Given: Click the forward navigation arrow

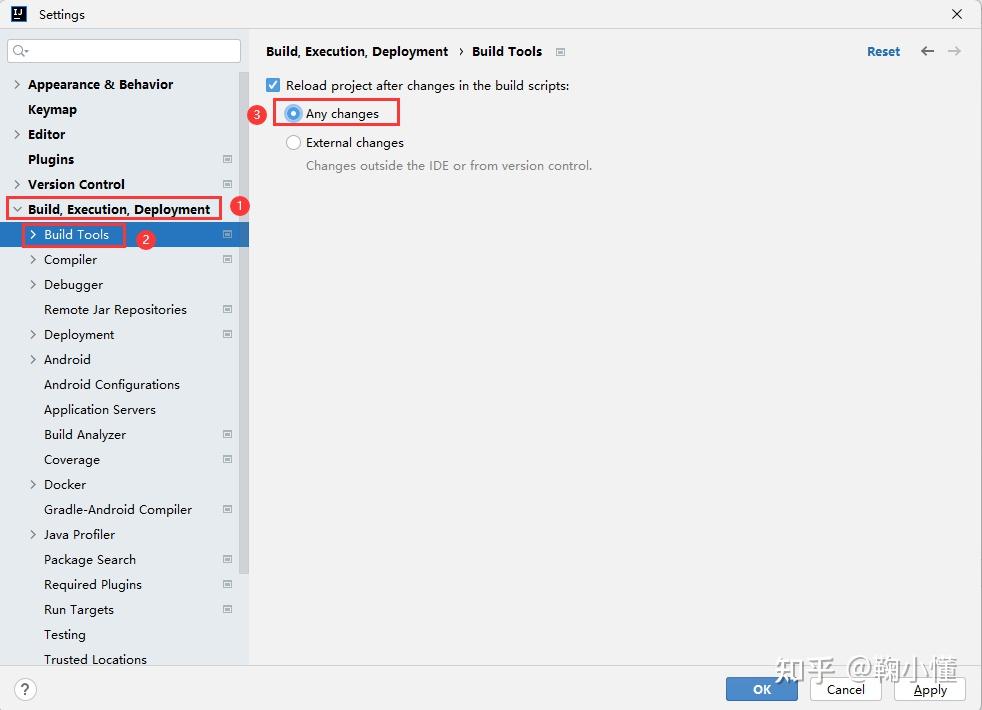Looking at the screenshot, I should 954,51.
